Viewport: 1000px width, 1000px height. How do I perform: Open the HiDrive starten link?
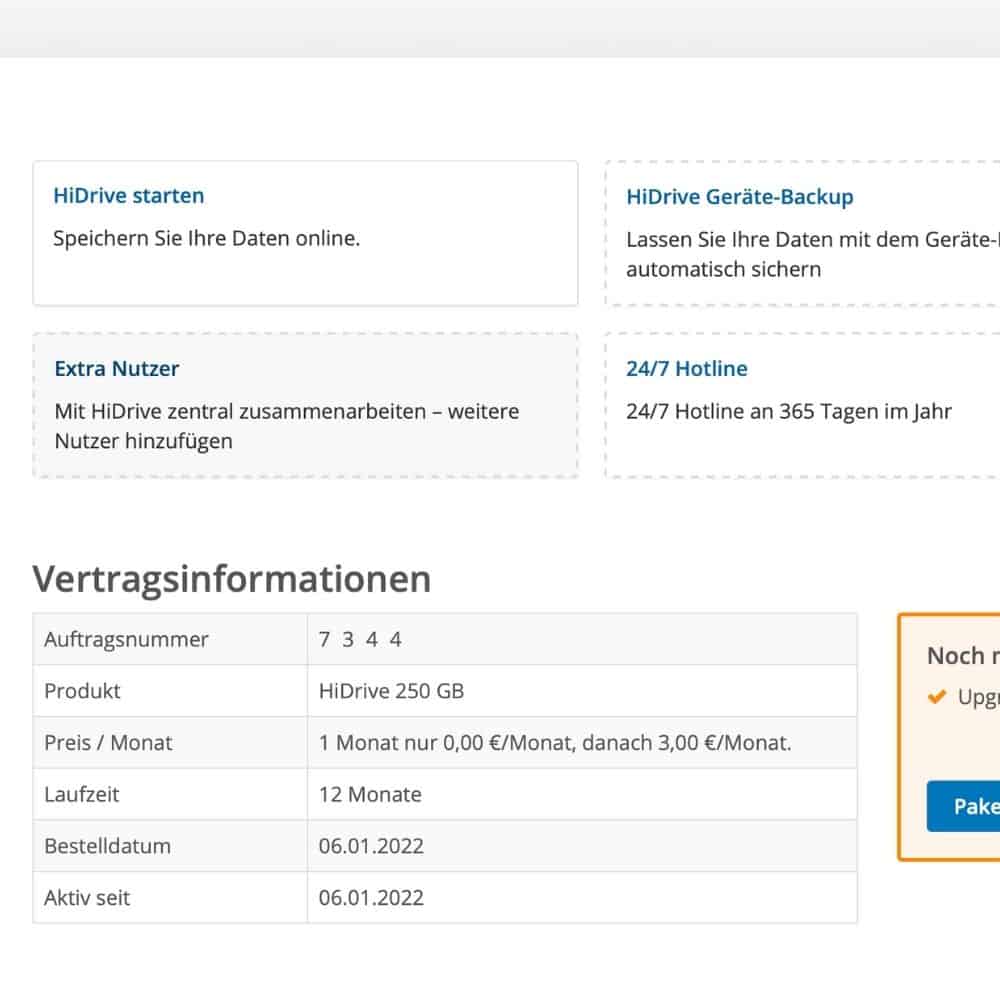129,195
